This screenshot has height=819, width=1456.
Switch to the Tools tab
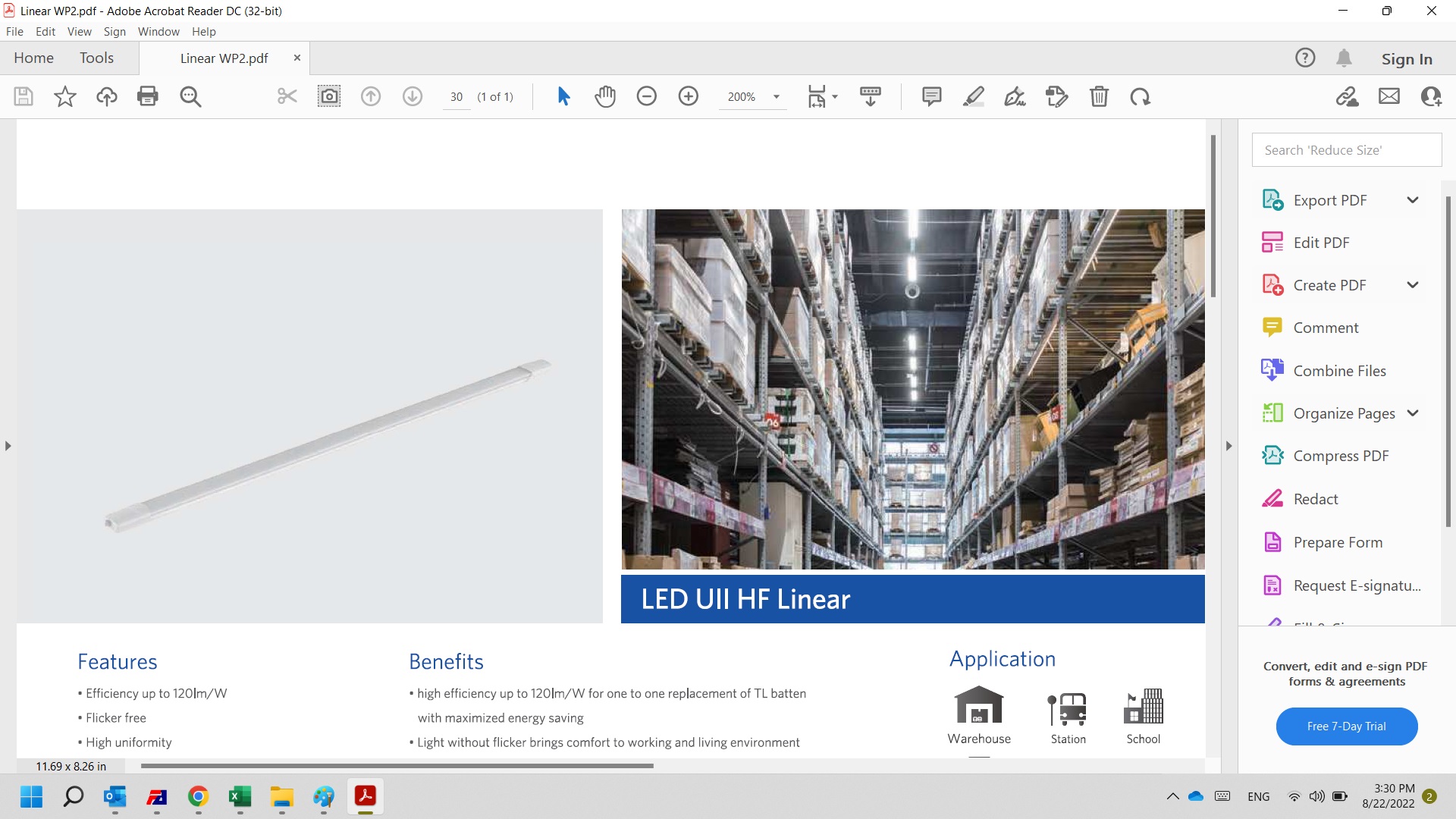coord(96,58)
